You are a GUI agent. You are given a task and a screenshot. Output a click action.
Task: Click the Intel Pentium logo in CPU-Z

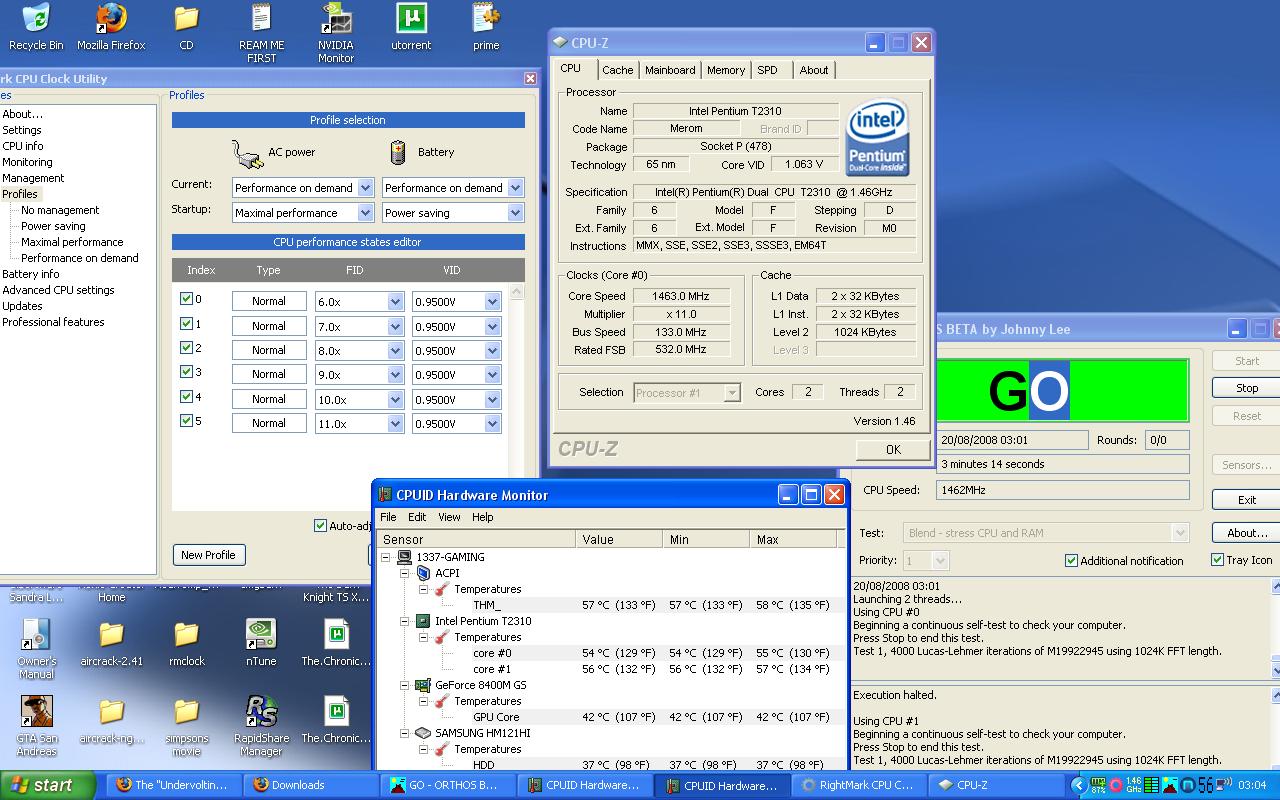pyautogui.click(x=877, y=137)
